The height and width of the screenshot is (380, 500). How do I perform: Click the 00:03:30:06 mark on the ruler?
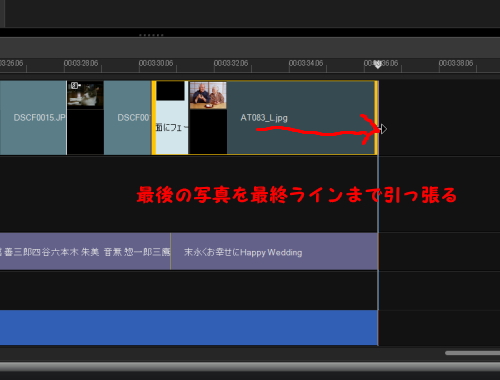click(x=156, y=63)
